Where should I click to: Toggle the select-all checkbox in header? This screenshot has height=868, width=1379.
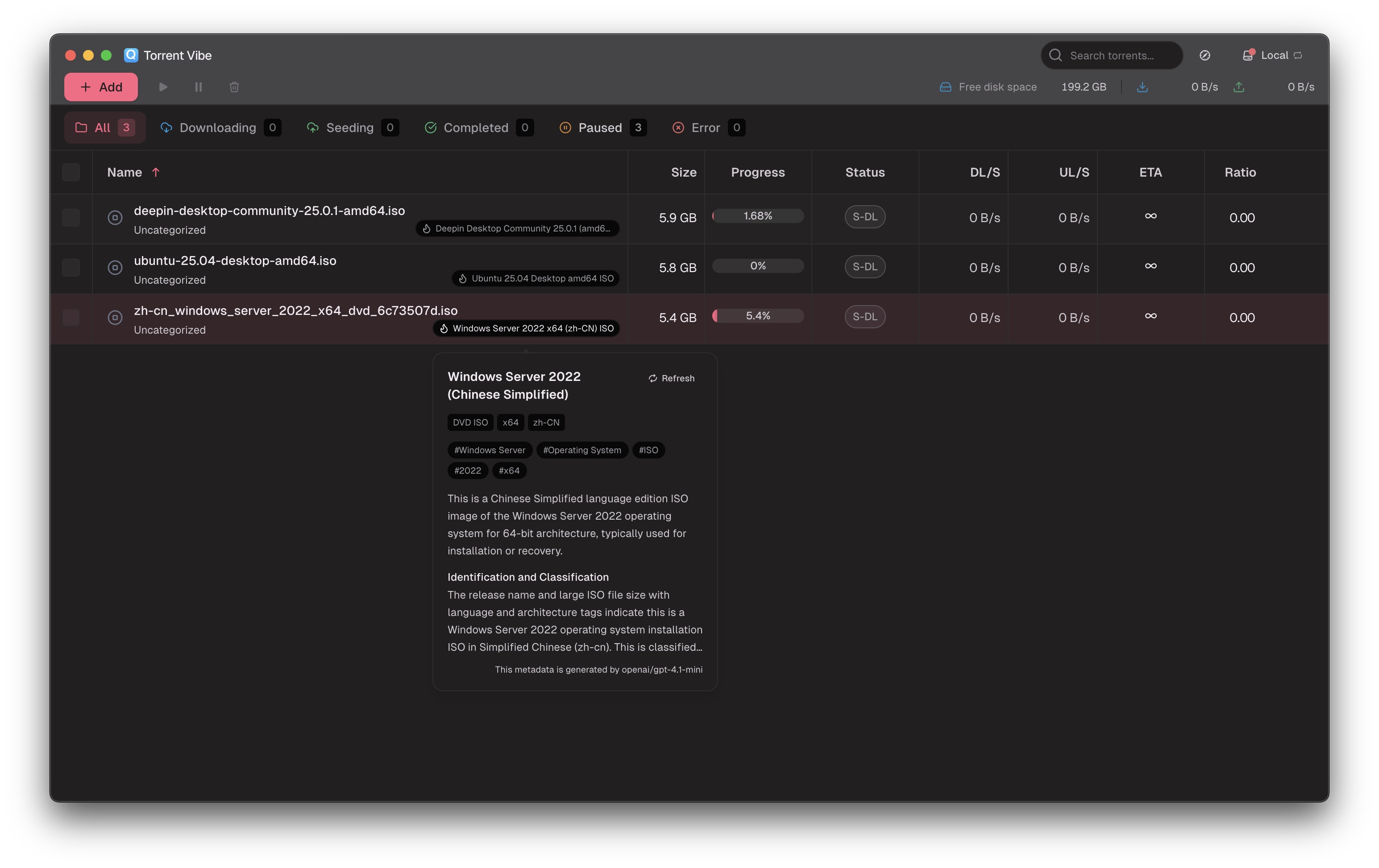coord(71,172)
